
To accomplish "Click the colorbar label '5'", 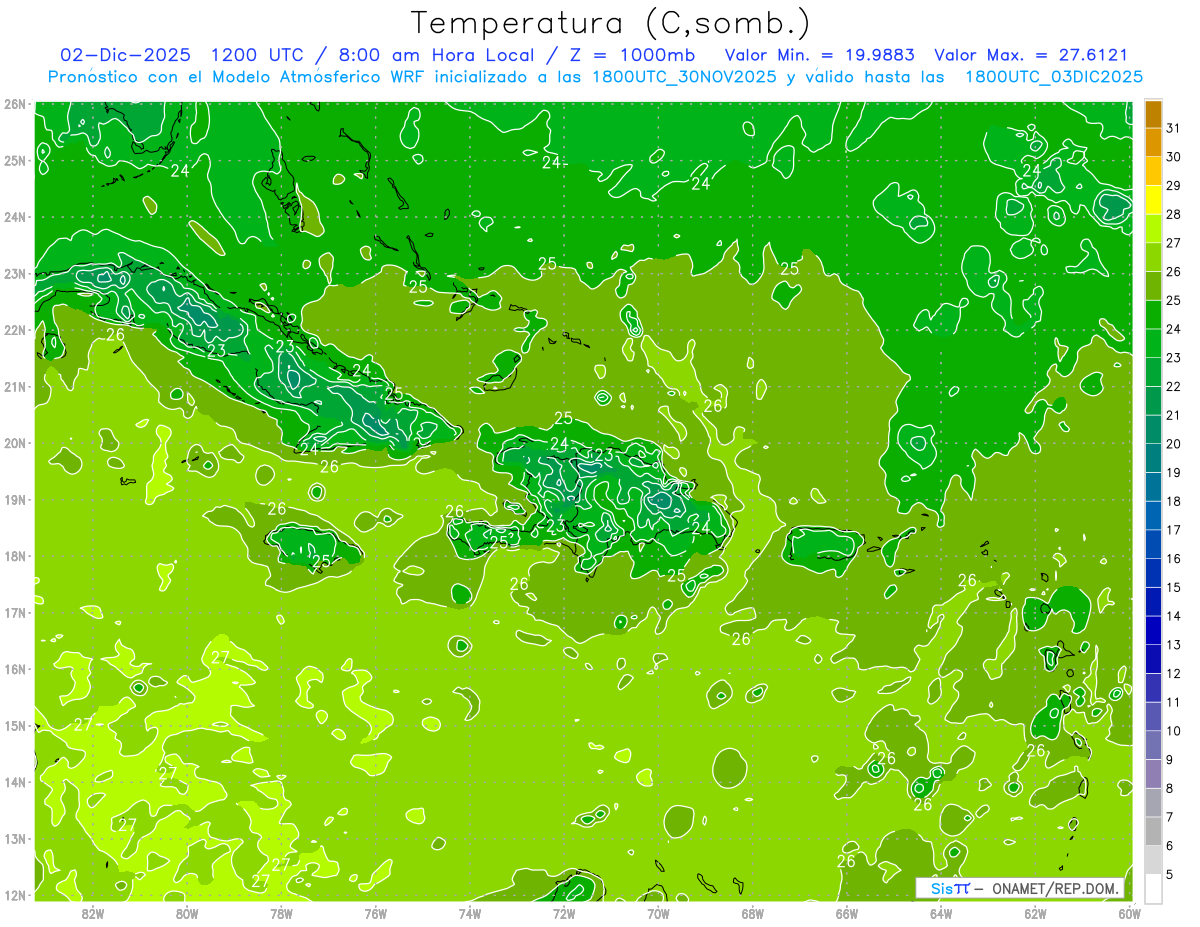I will (x=1170, y=874).
